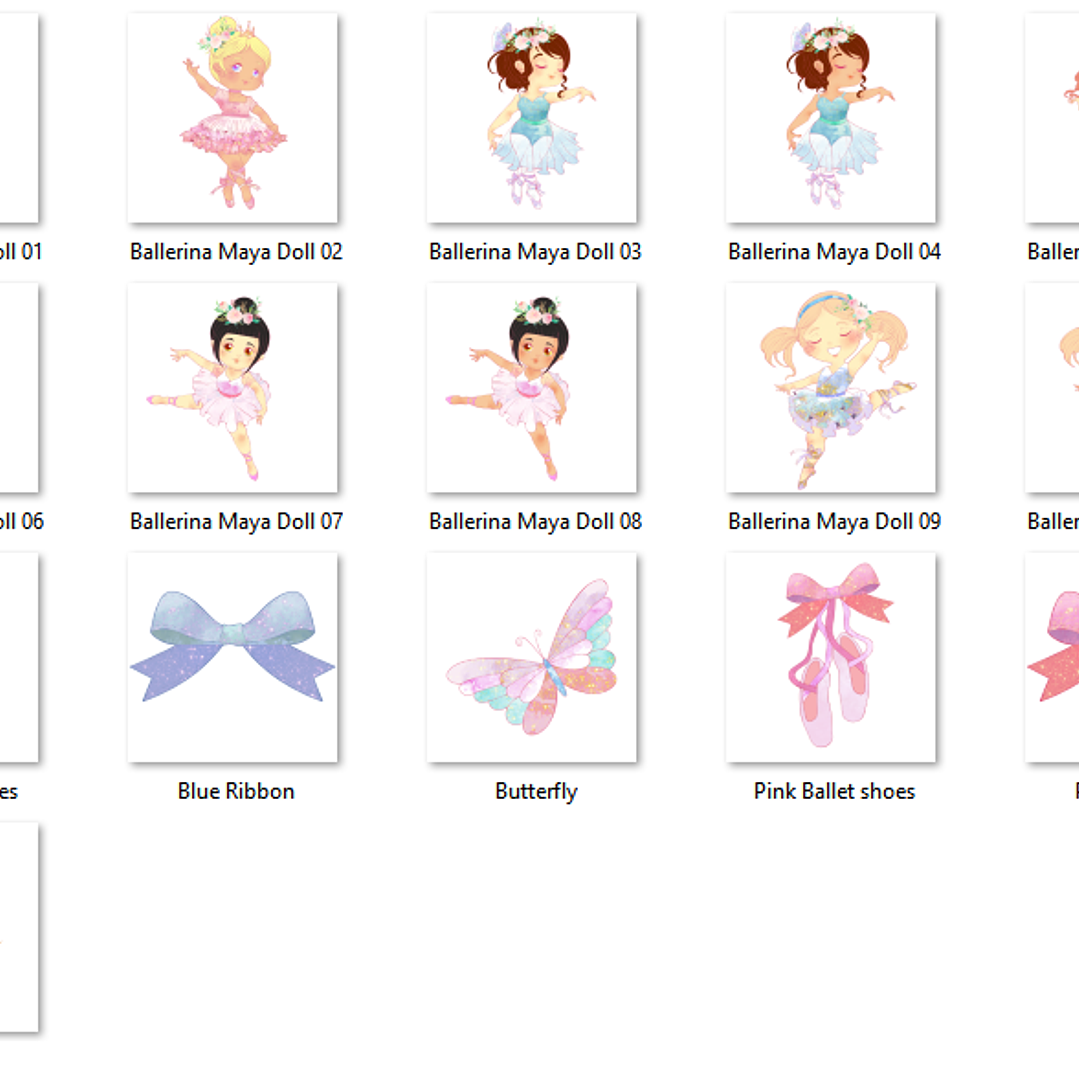
Task: Click the cut-off Doll 01 file name
Action: pos(20,252)
